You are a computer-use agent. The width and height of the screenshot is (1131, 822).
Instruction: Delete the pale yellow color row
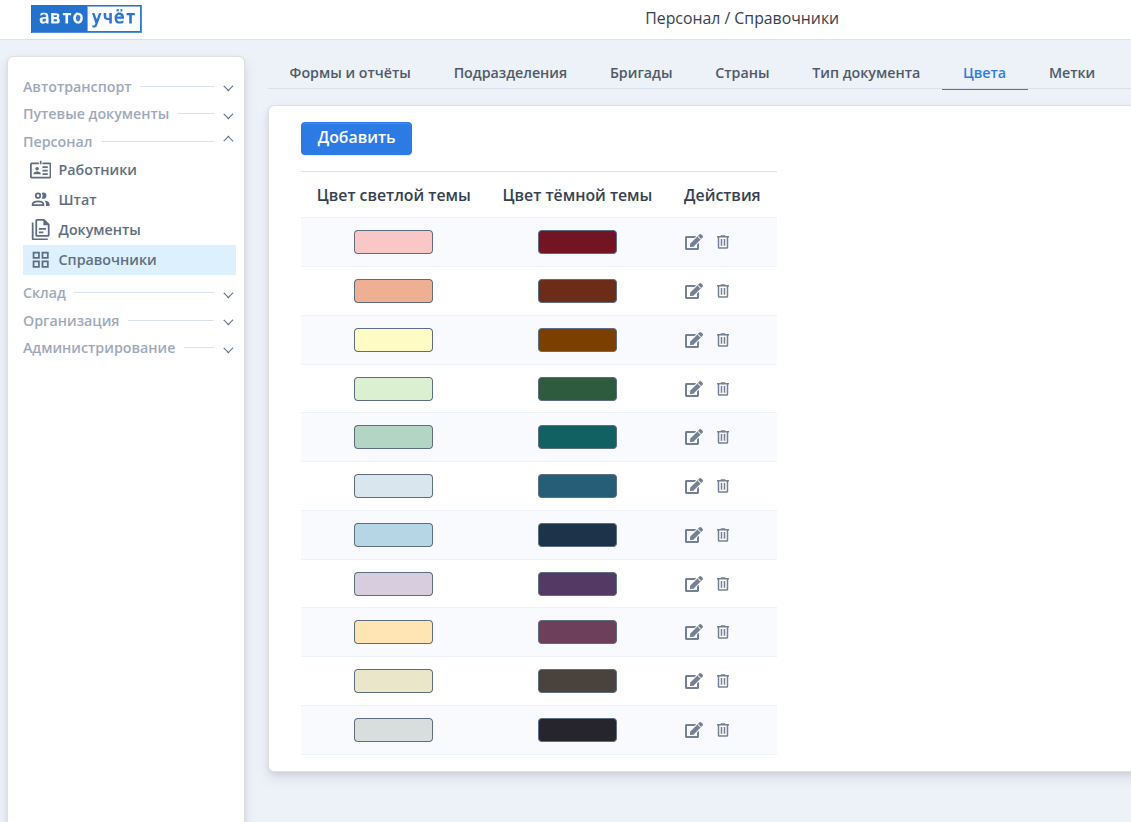coord(723,340)
